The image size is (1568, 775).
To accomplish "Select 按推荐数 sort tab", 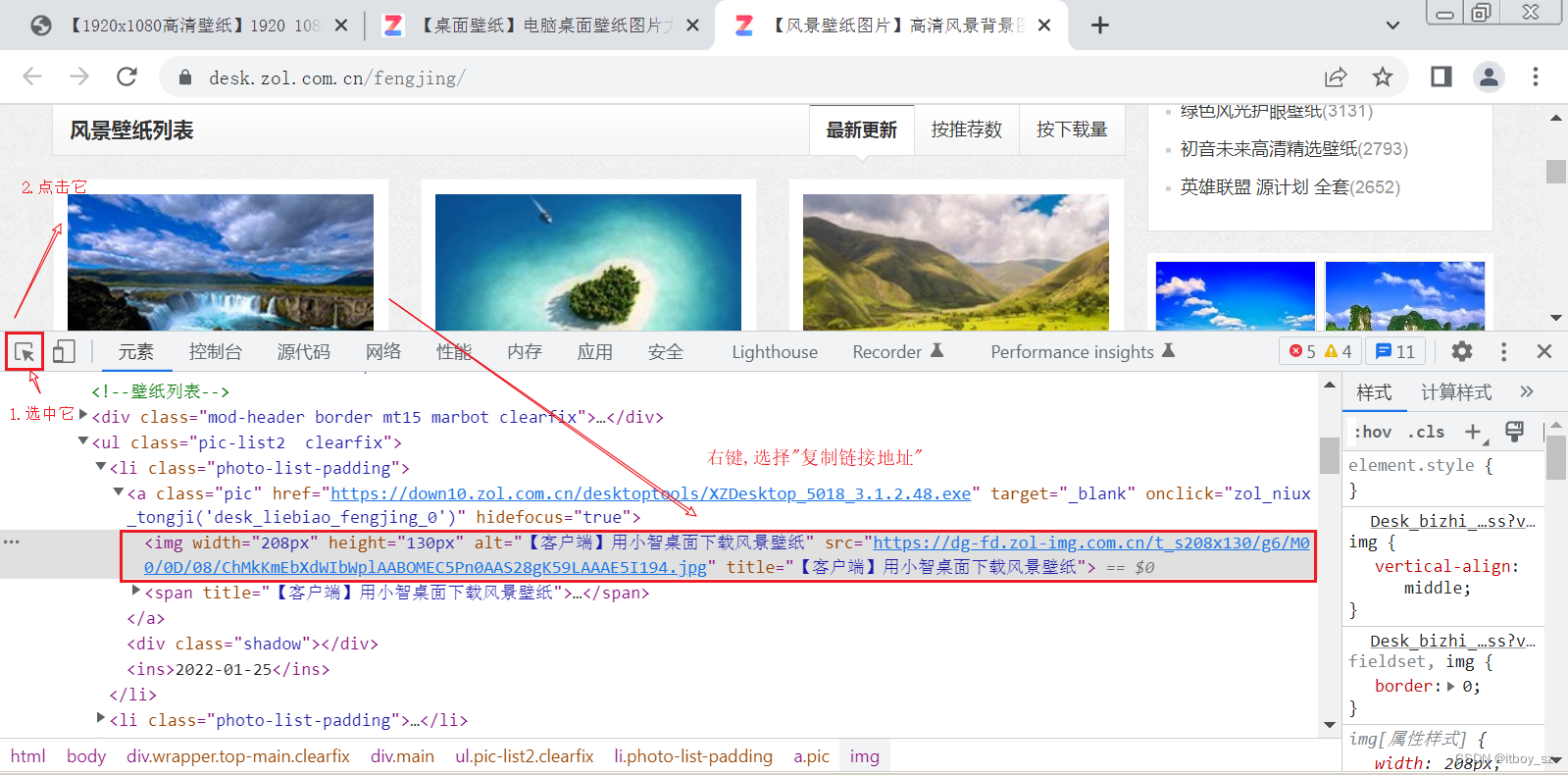I will click(x=967, y=129).
